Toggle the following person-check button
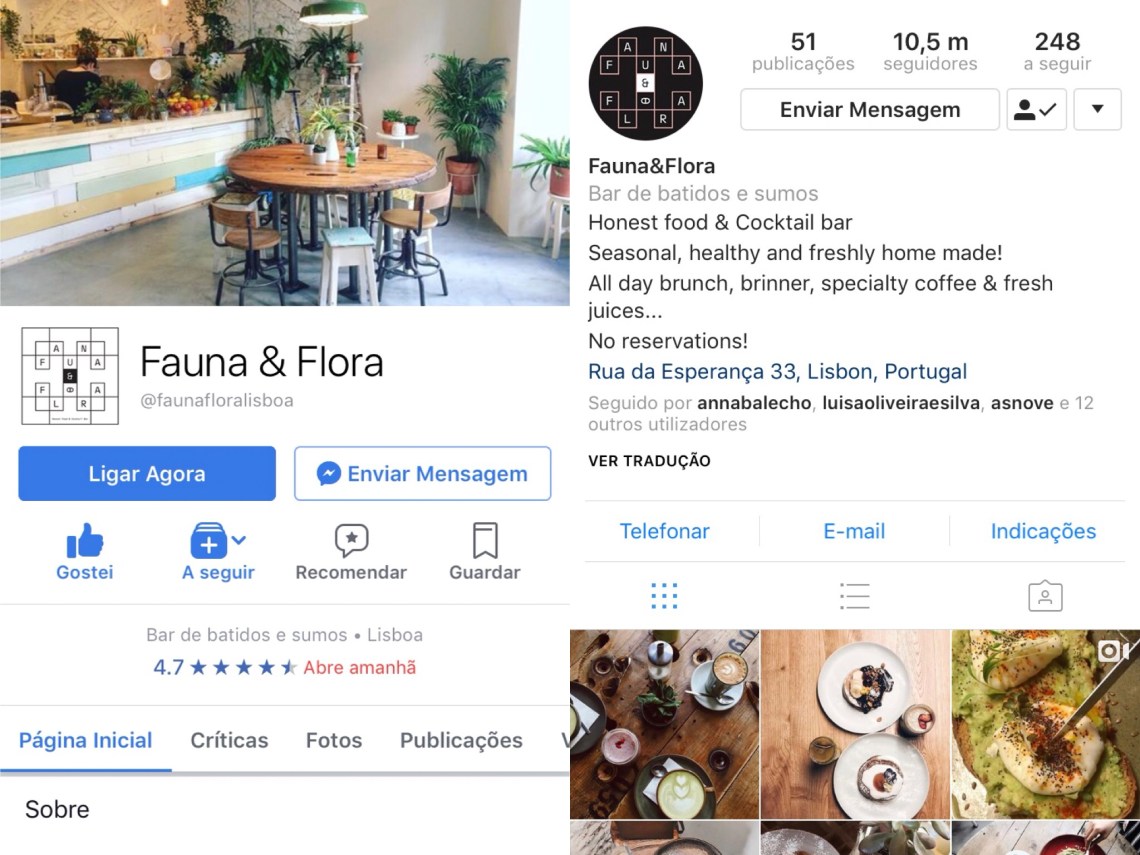Viewport: 1140px width, 855px height. click(1036, 110)
